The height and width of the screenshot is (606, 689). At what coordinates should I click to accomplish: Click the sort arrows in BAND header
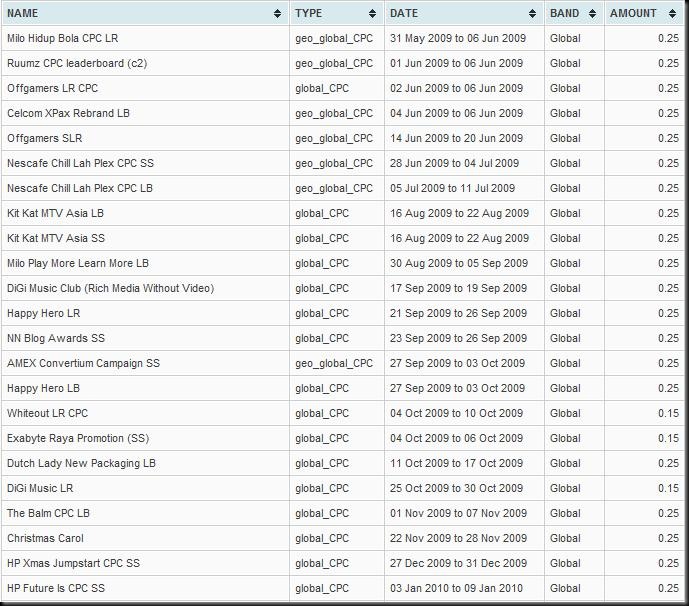point(592,14)
